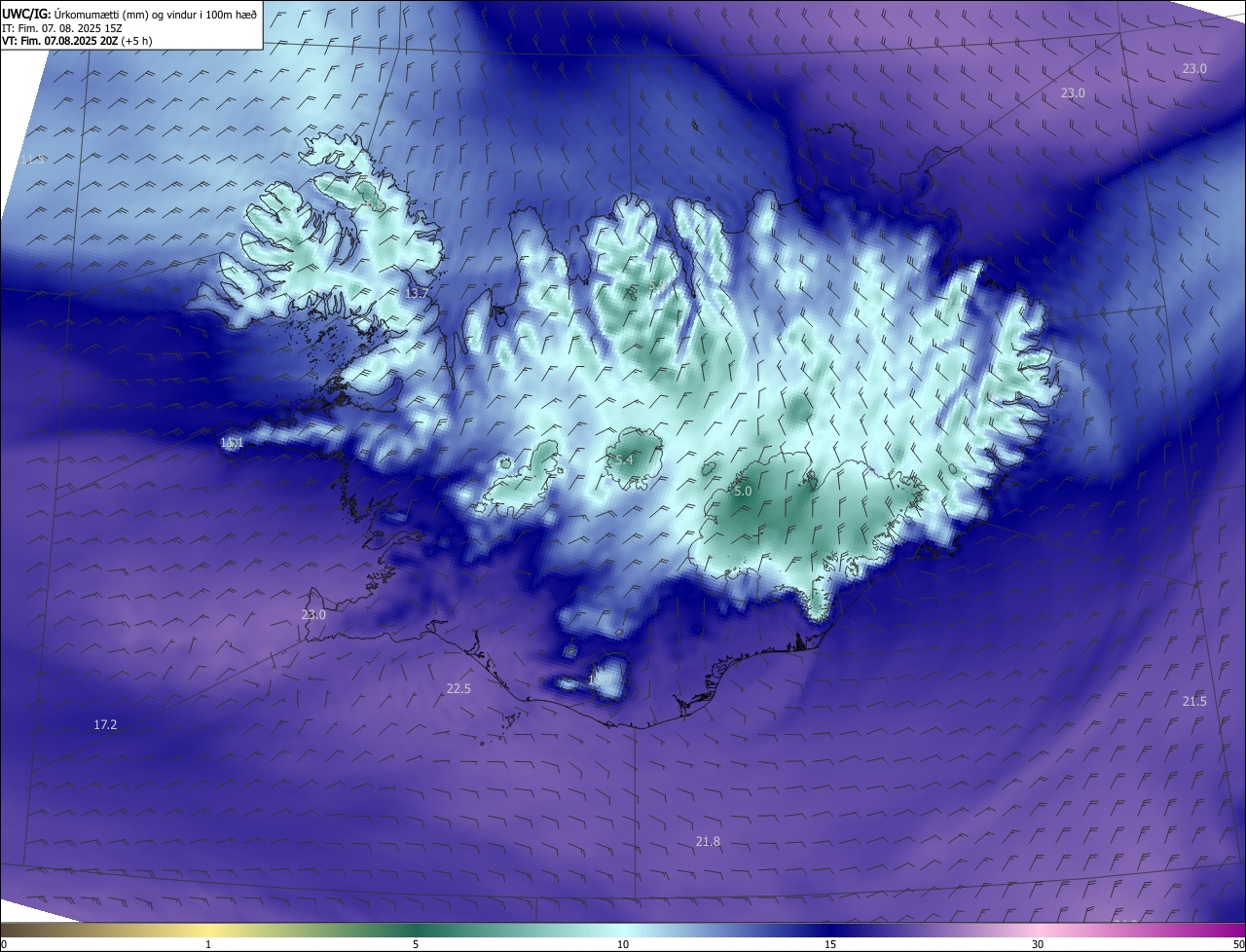Click the 23.0 value beside the southwest peninsula
1246x952 pixels.
(313, 614)
